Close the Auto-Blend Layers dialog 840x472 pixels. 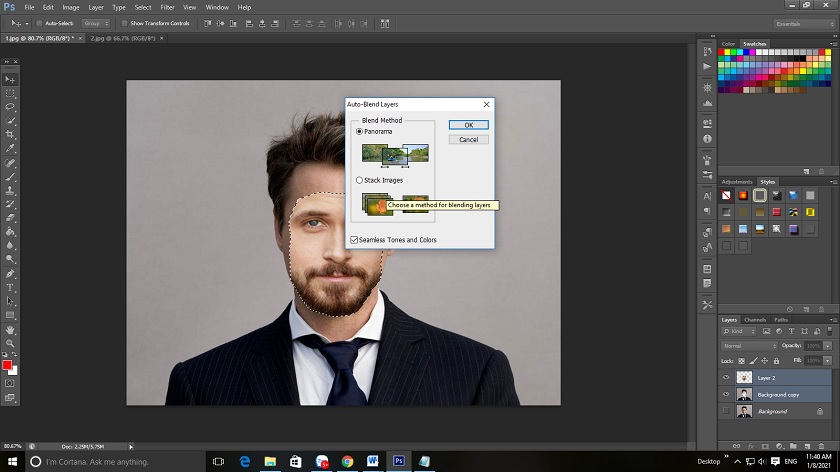point(486,104)
